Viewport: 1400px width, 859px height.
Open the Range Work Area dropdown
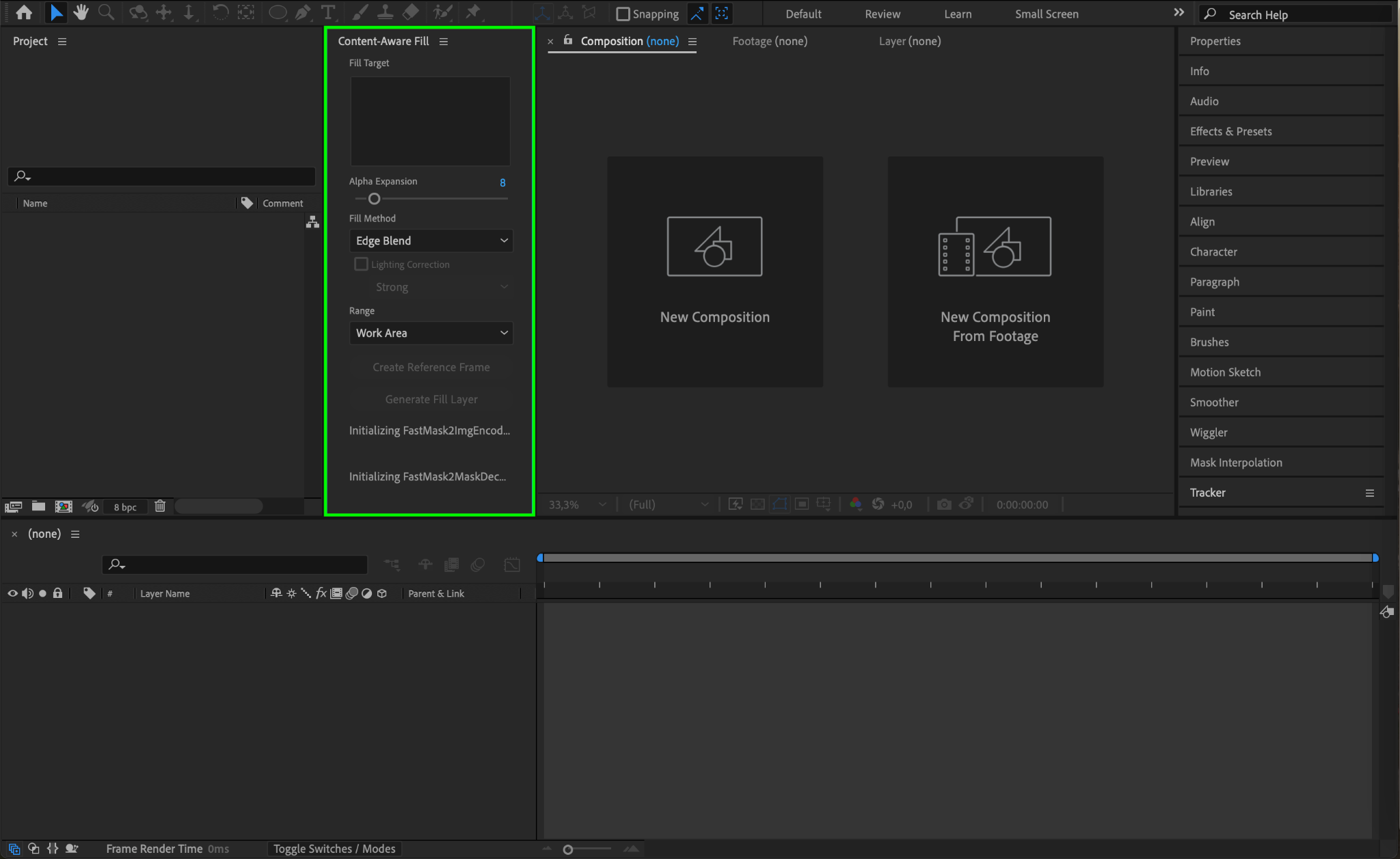point(431,333)
